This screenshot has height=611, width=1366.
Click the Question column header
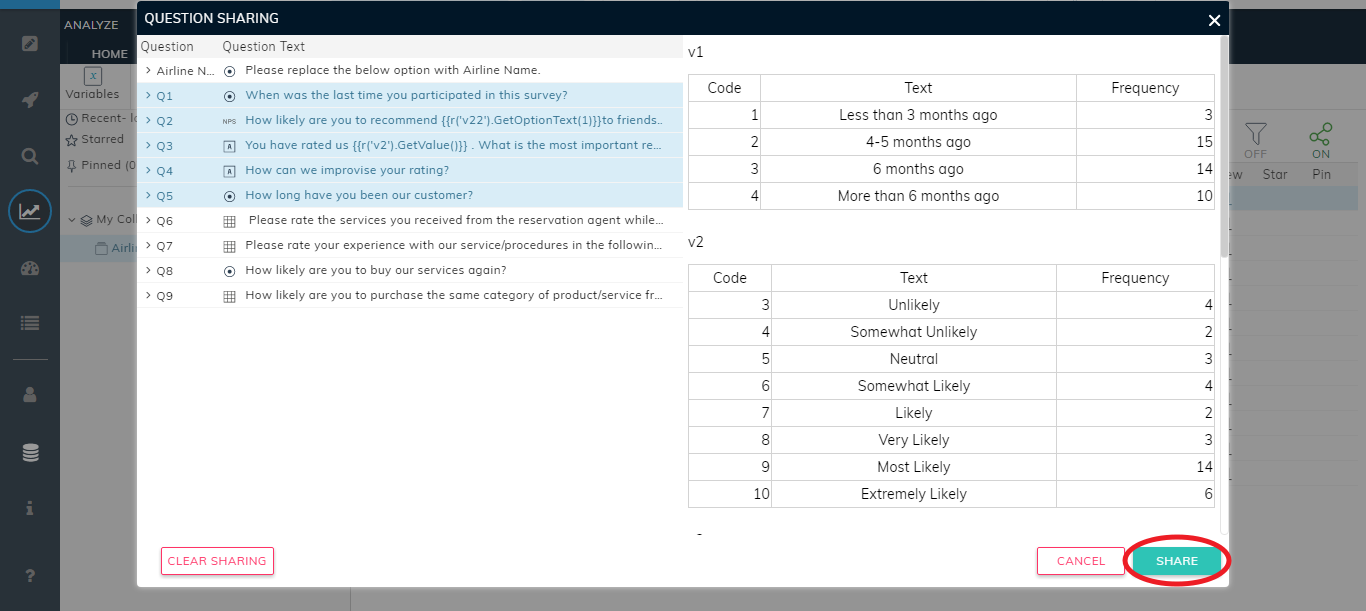167,47
